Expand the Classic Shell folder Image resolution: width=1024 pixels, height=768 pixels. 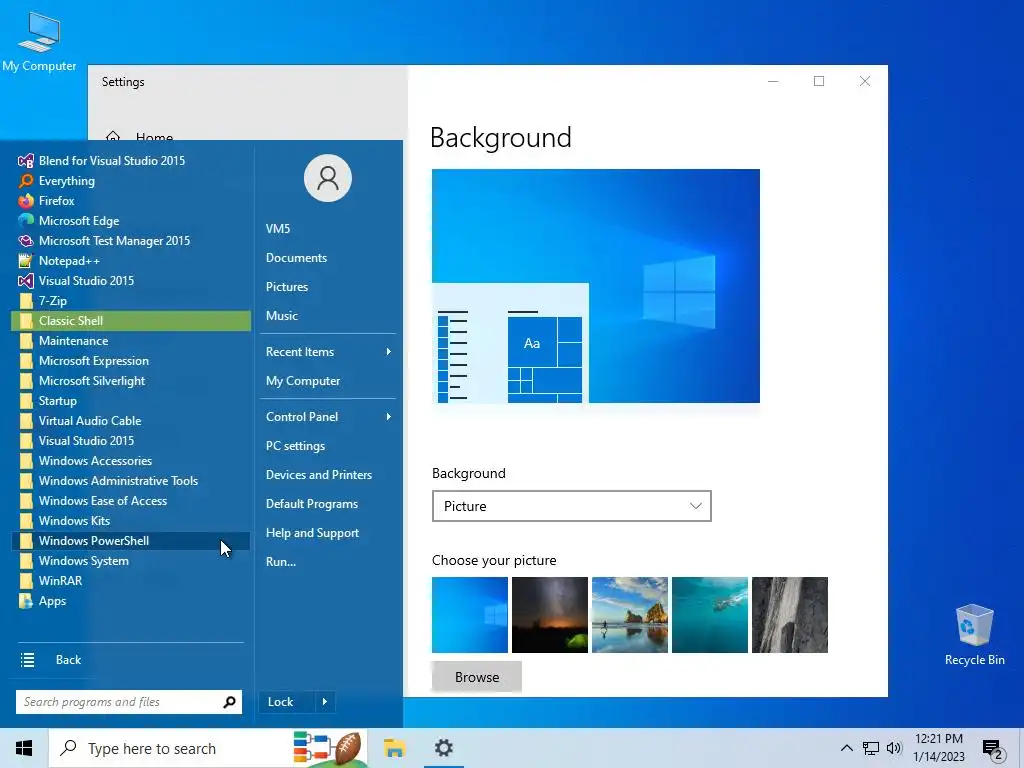[131, 321]
